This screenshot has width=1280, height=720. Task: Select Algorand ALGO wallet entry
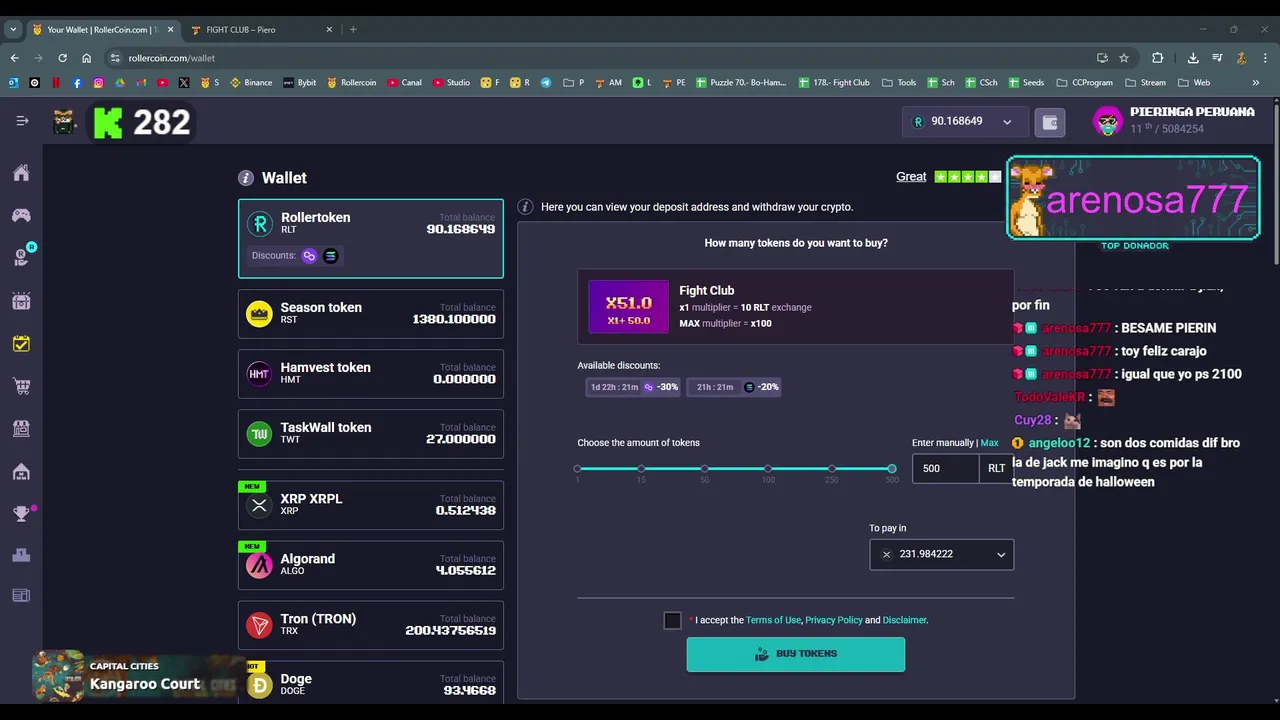(x=371, y=565)
